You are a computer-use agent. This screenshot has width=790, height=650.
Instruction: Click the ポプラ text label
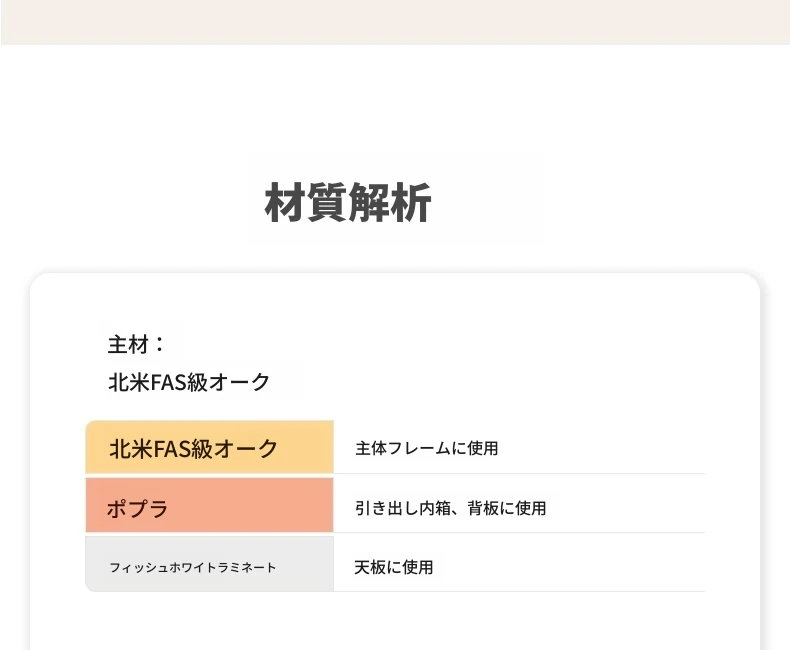[137, 508]
